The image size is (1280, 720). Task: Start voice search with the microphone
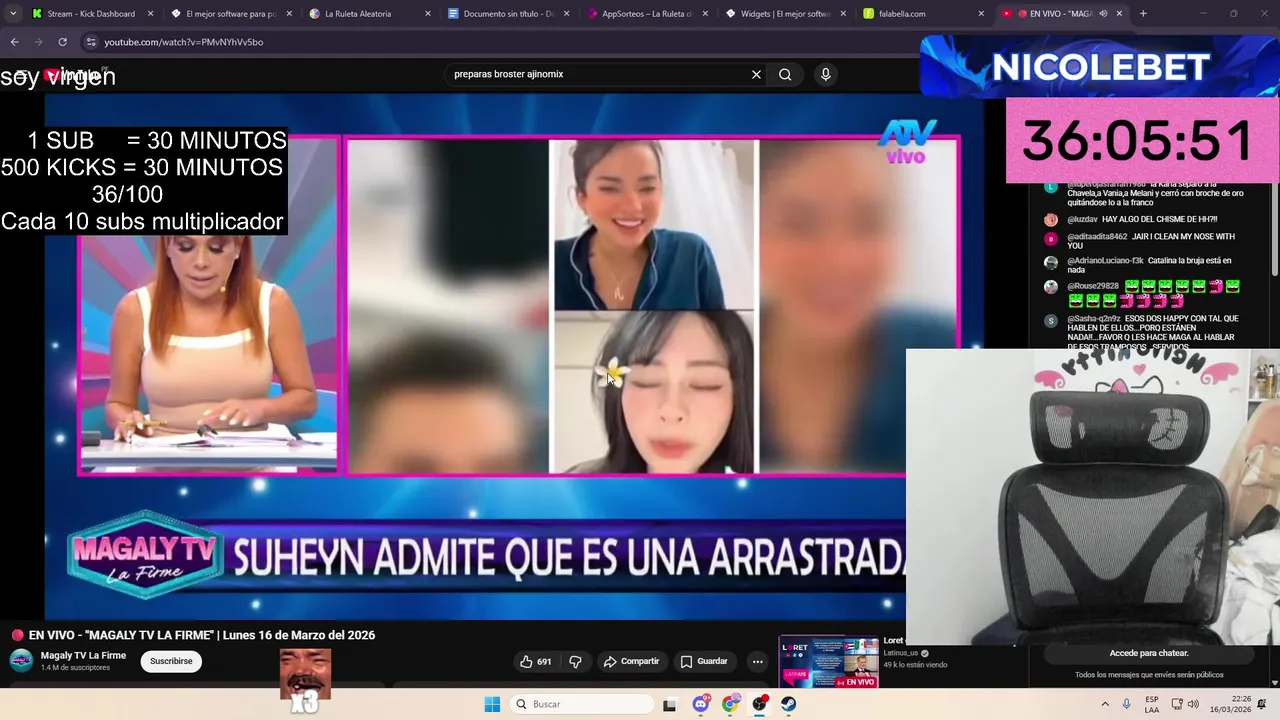[825, 74]
